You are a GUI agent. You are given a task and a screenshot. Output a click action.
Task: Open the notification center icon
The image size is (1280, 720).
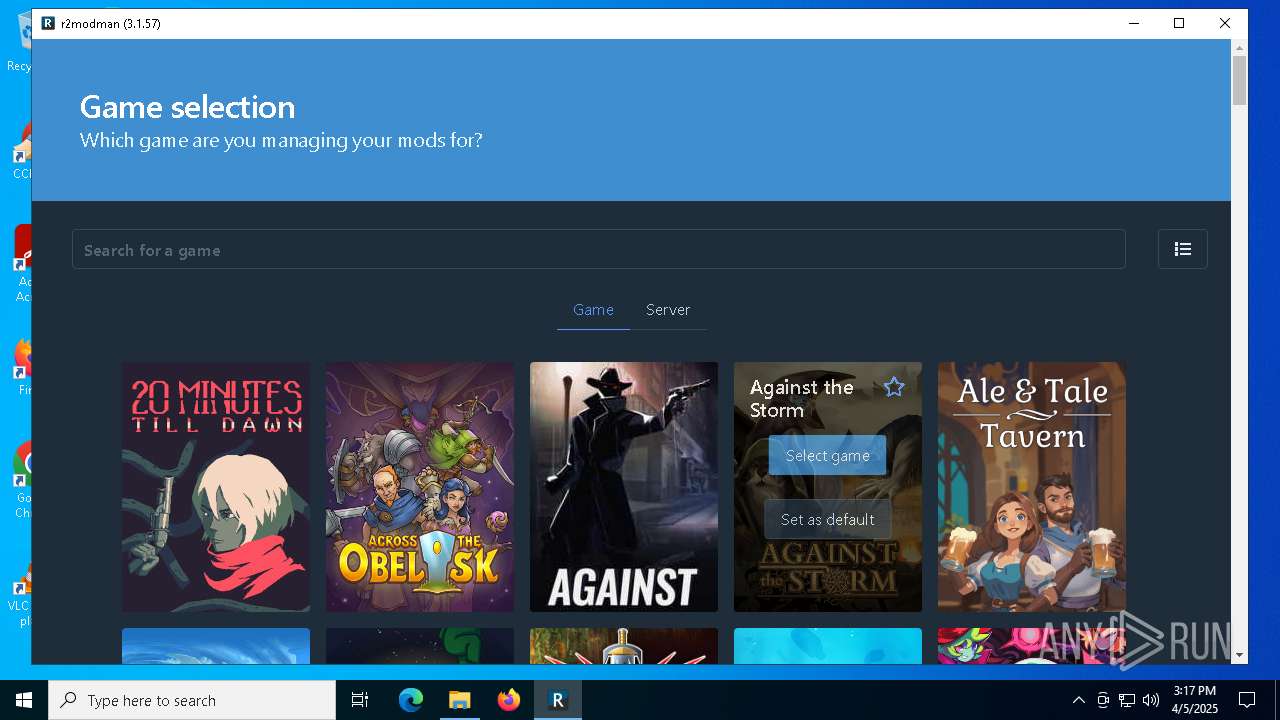tap(1247, 700)
